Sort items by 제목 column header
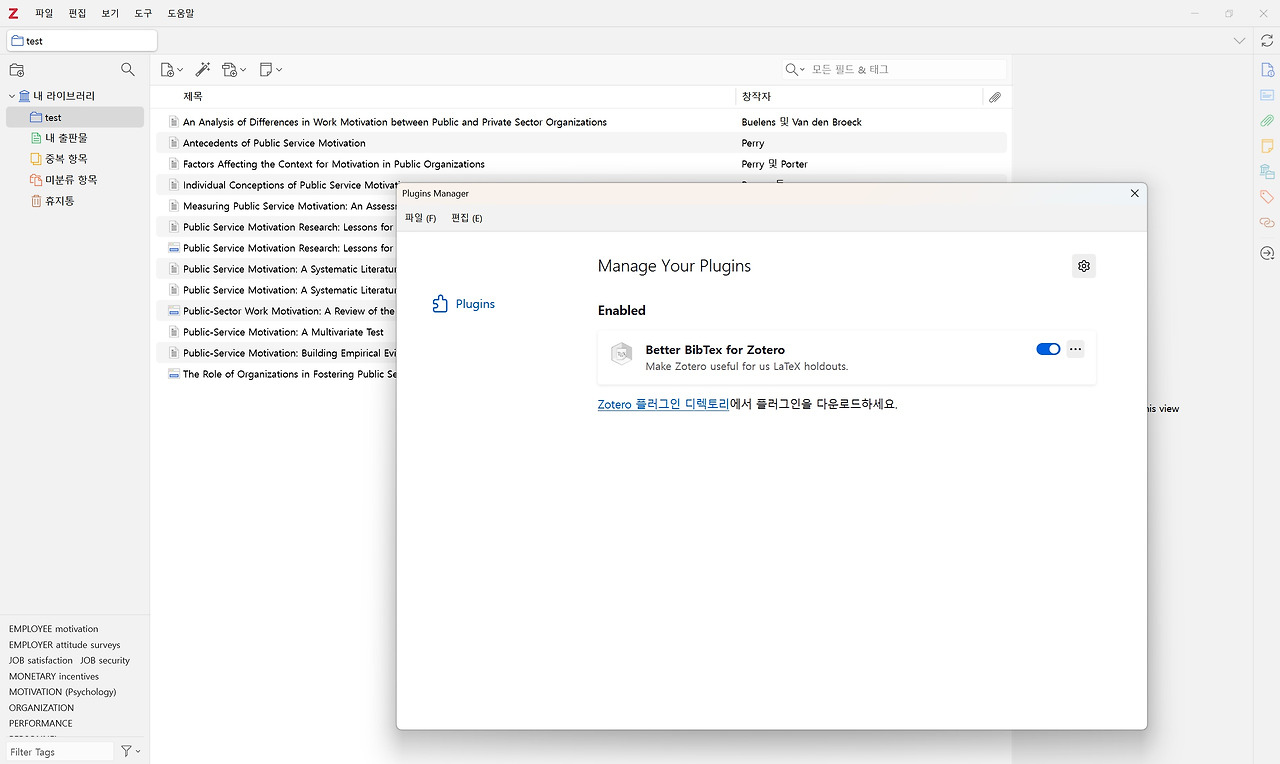The width and height of the screenshot is (1280, 764). tap(193, 97)
